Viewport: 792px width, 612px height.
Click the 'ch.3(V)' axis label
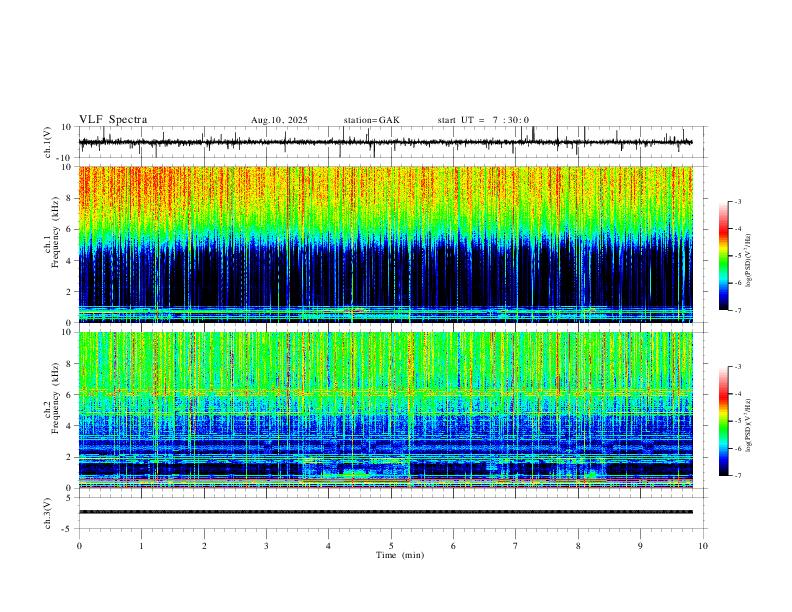[x=48, y=514]
